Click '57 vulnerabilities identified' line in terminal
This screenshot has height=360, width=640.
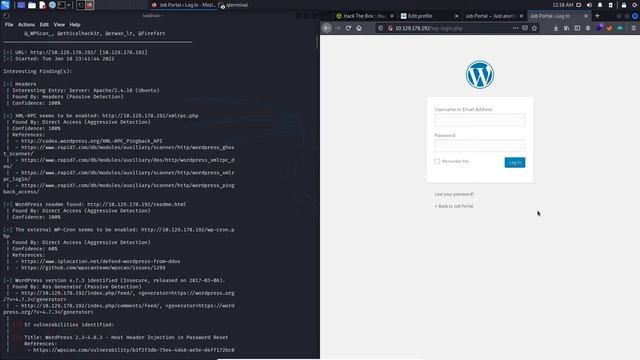[69, 325]
